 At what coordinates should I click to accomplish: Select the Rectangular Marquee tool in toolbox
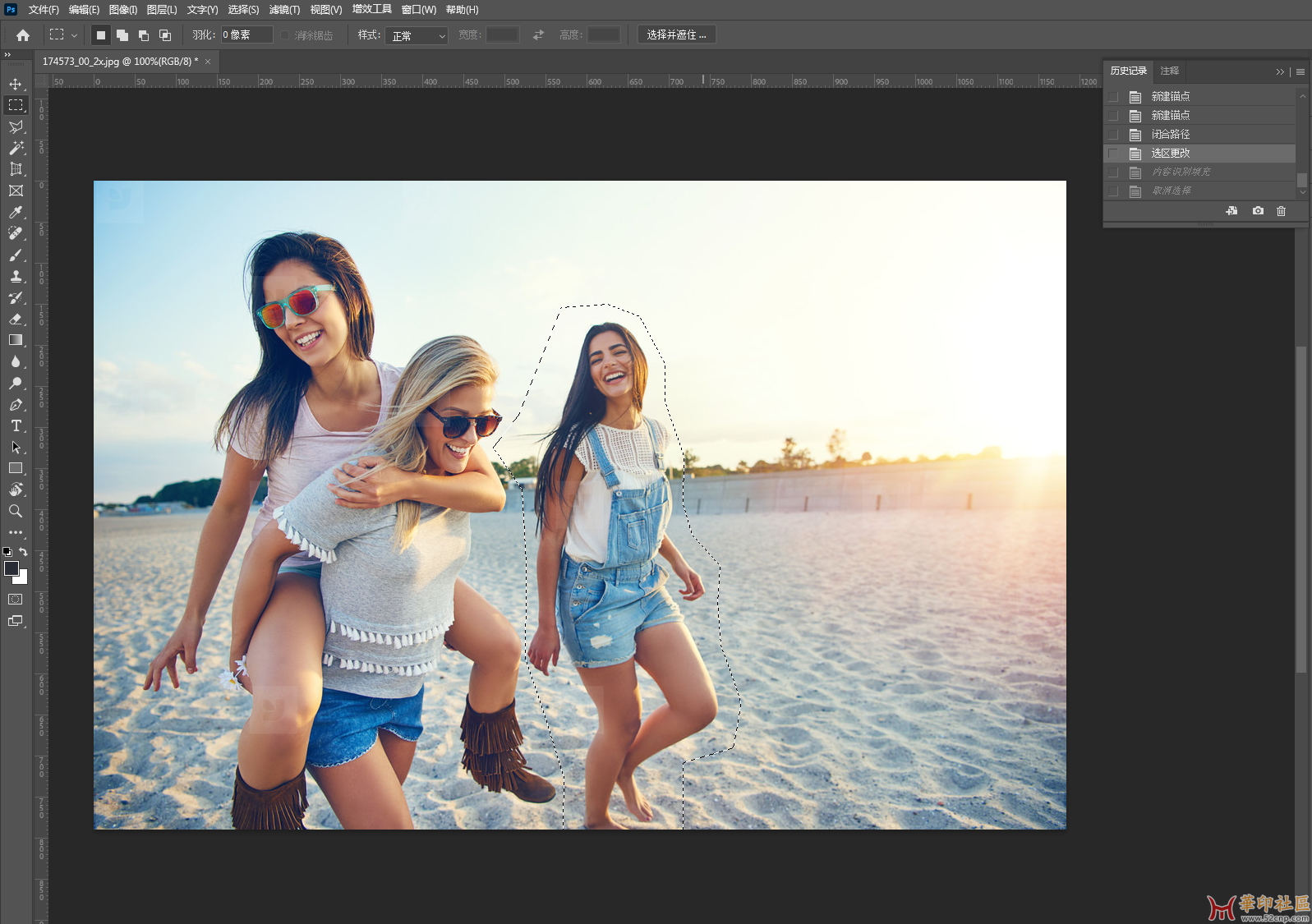[16, 105]
